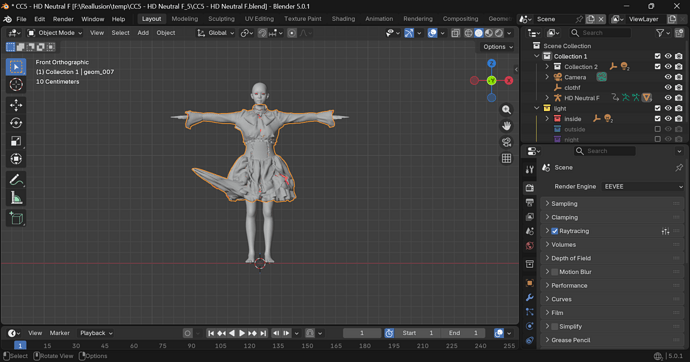Image resolution: width=690 pixels, height=362 pixels.
Task: Switch to the UV Editing workspace tab
Action: [259, 19]
